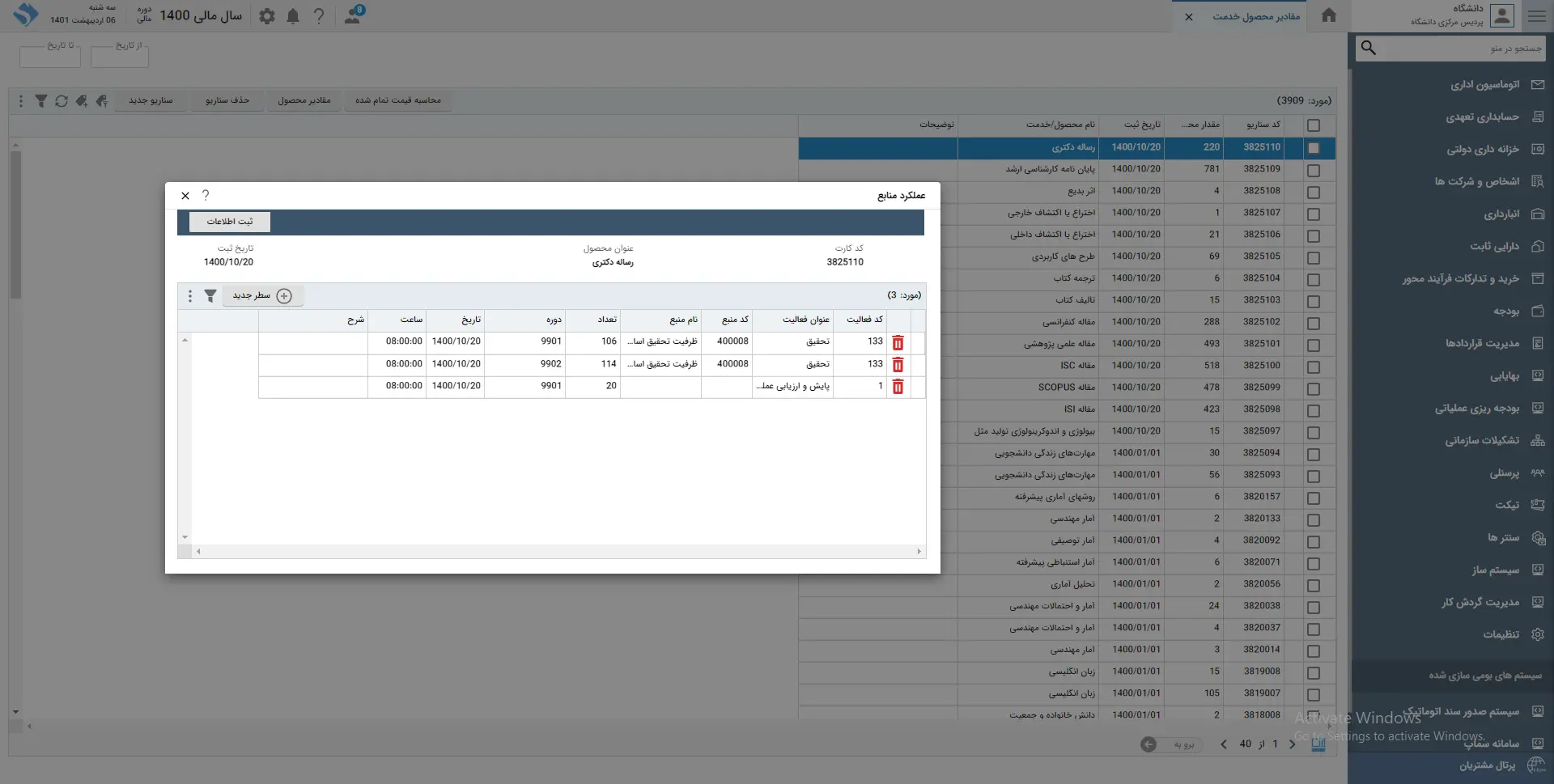The image size is (1554, 784).
Task: Toggle the select-all checkbox in the grid header
Action: pyautogui.click(x=1313, y=125)
